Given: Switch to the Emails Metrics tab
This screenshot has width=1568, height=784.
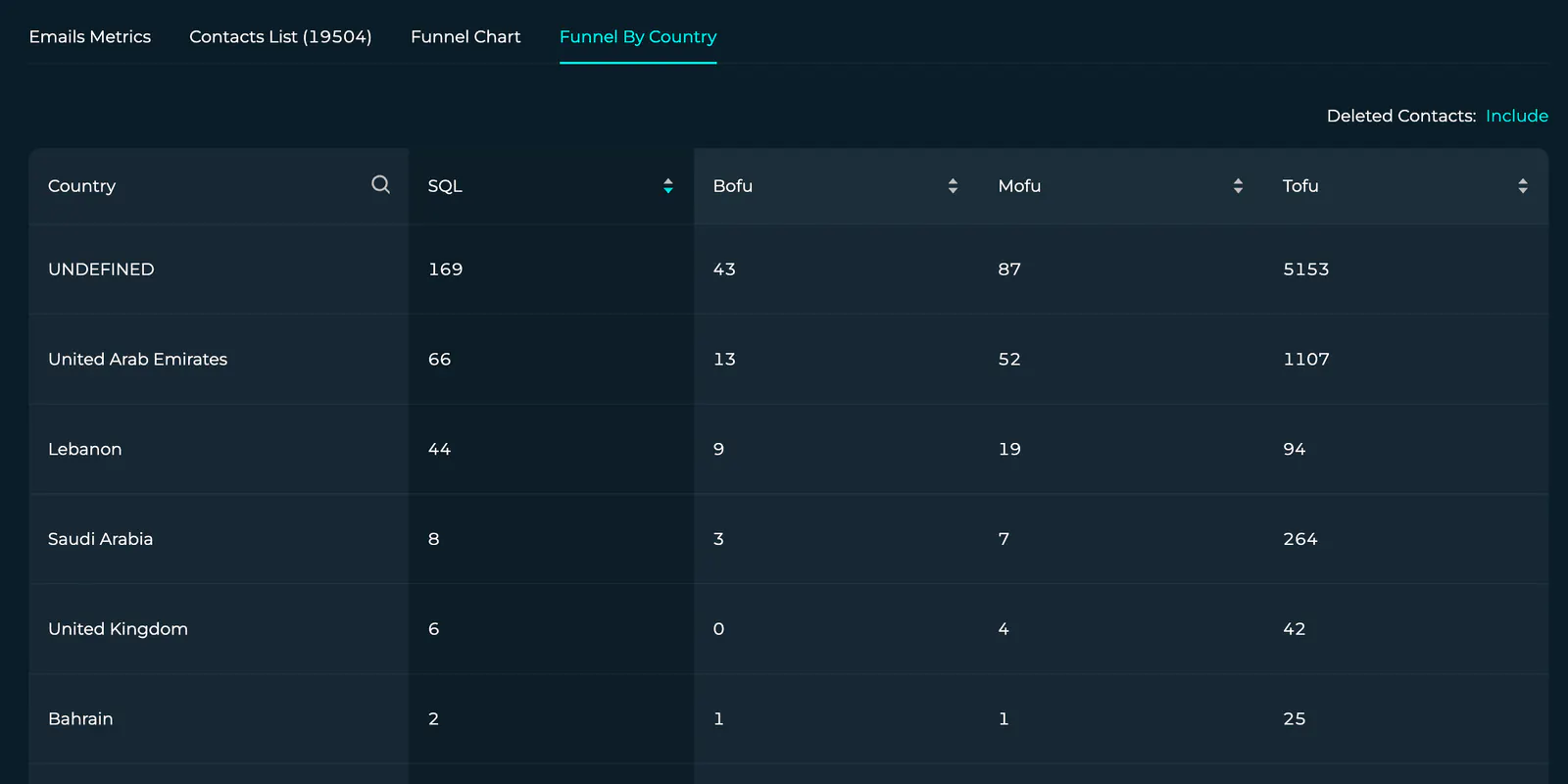Looking at the screenshot, I should [90, 36].
